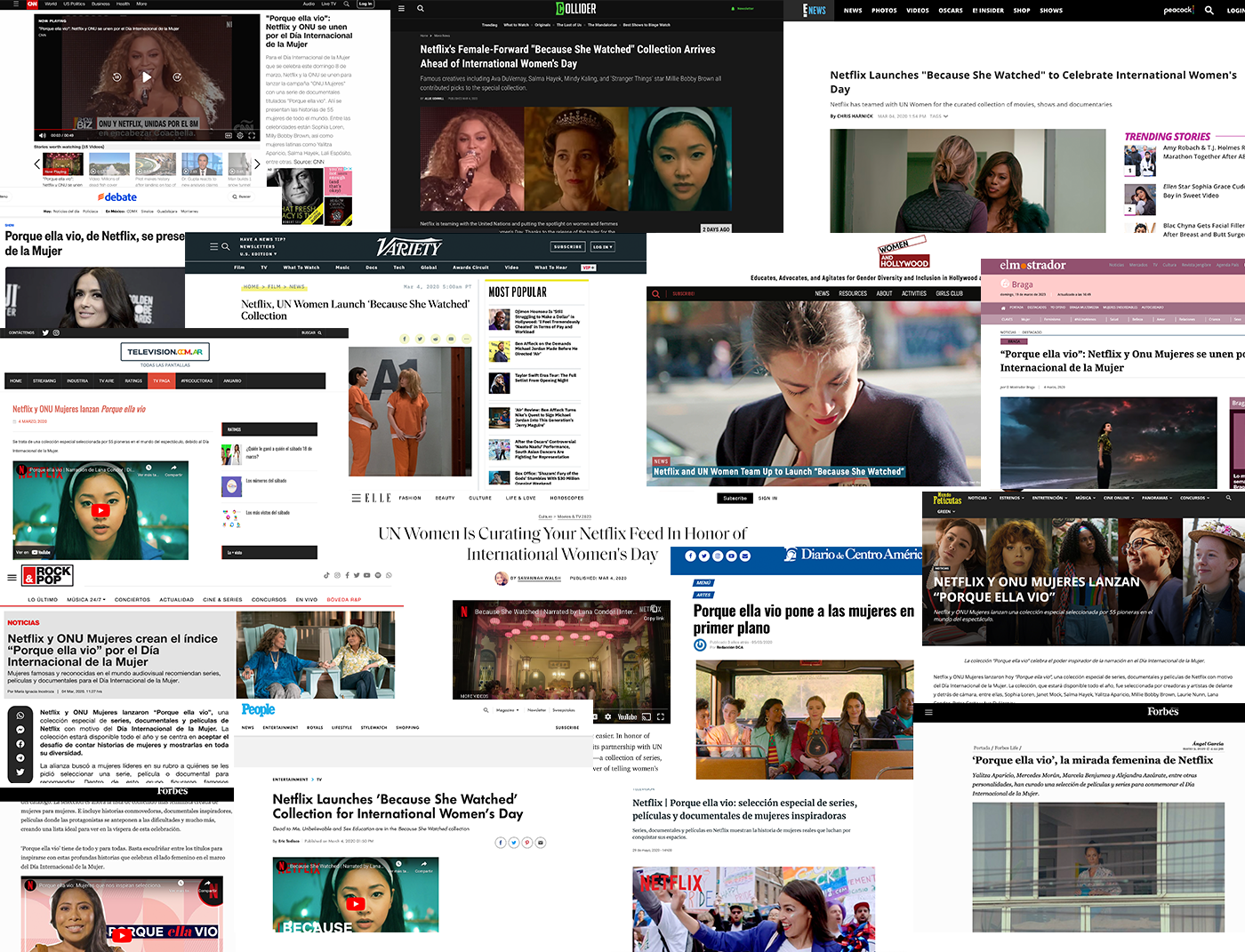Click SUBSCRIBE on People page
The image size is (1245, 952).
click(x=567, y=727)
